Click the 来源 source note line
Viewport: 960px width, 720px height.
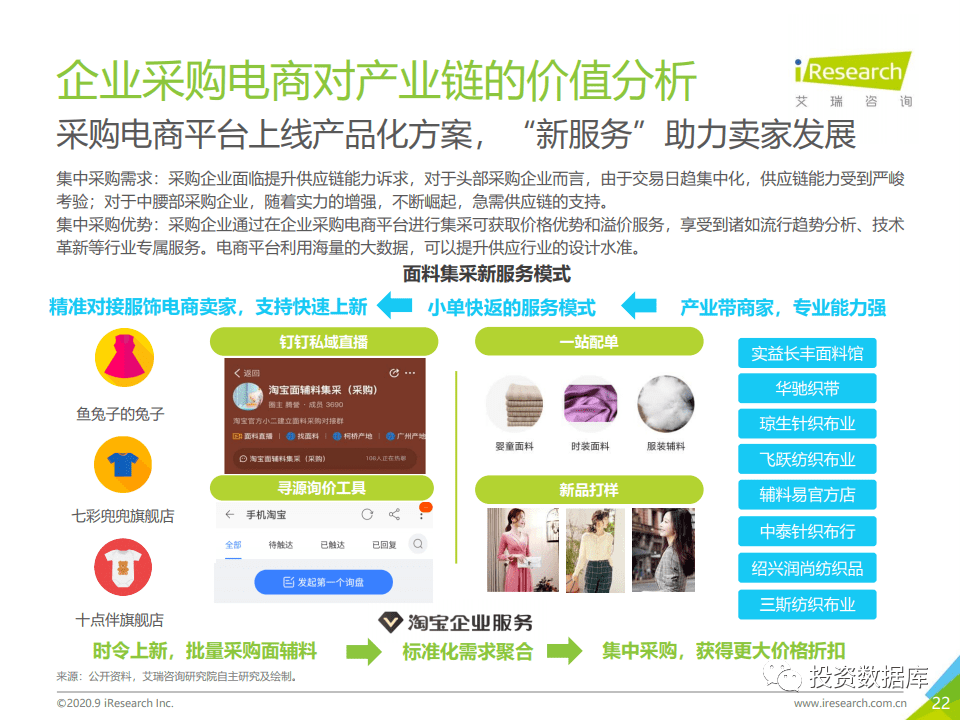[177, 677]
